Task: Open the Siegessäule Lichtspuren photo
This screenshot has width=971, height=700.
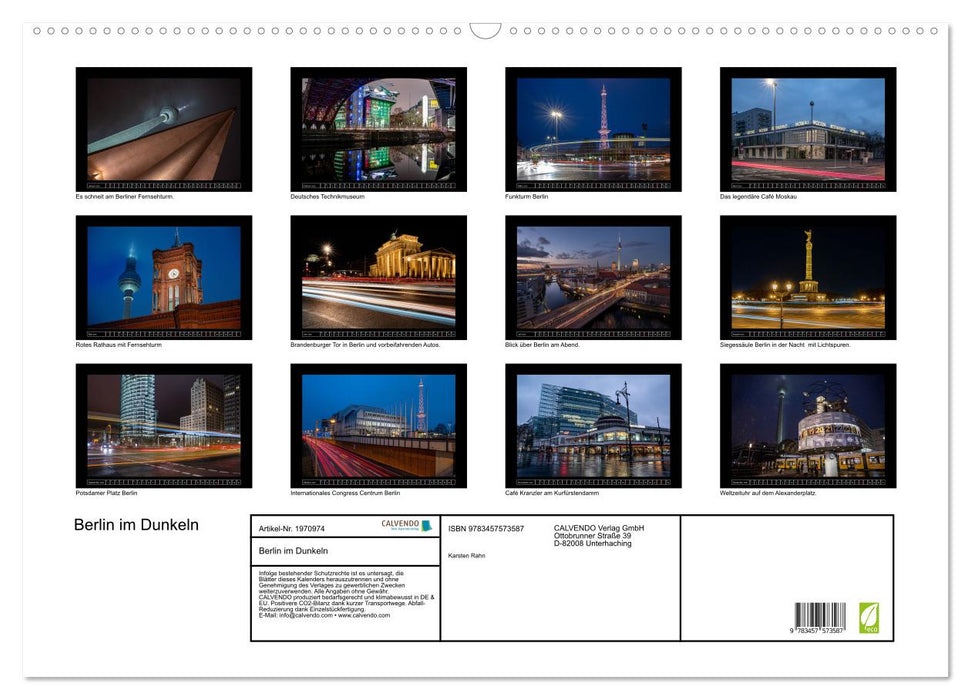Action: (810, 277)
